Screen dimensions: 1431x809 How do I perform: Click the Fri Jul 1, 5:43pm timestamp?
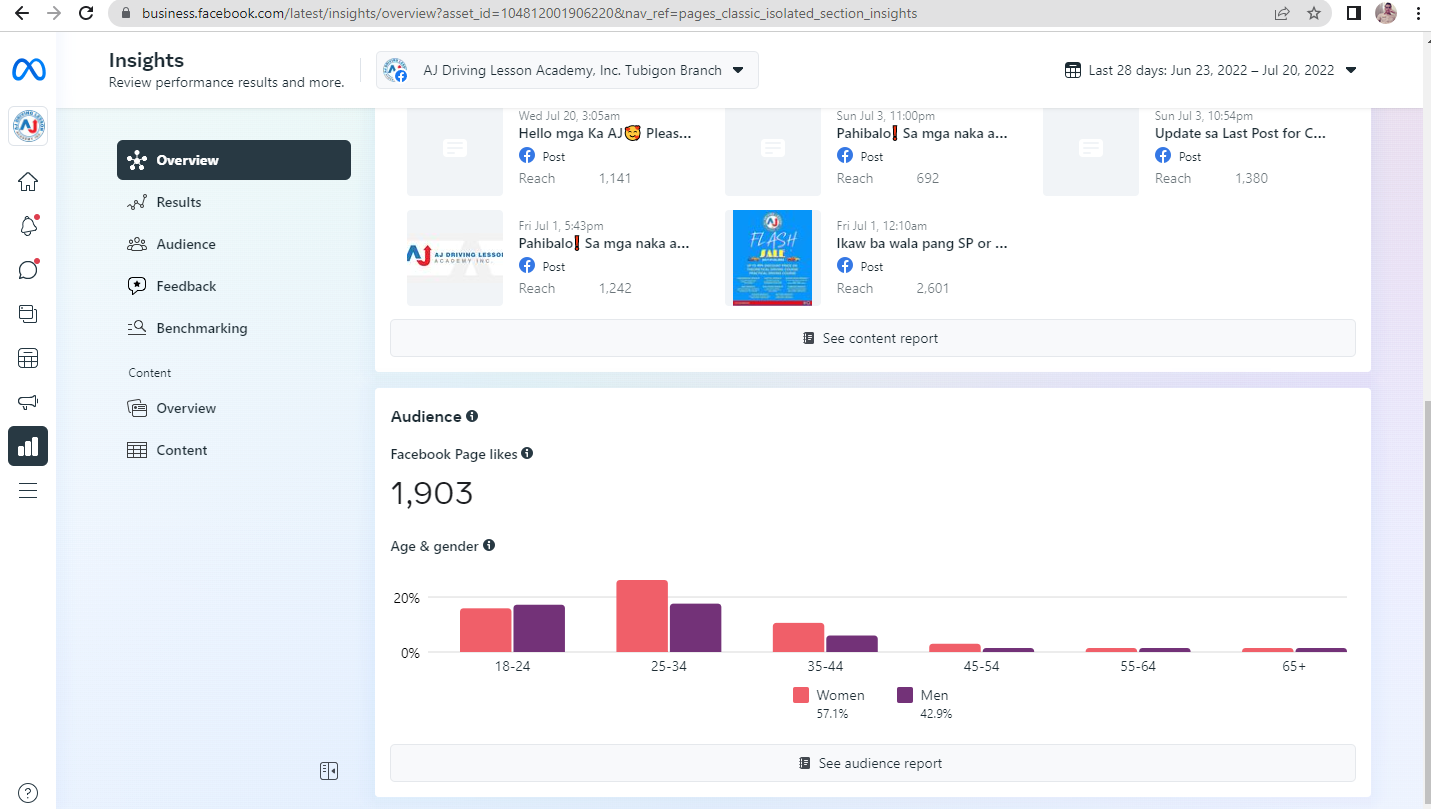click(x=561, y=226)
